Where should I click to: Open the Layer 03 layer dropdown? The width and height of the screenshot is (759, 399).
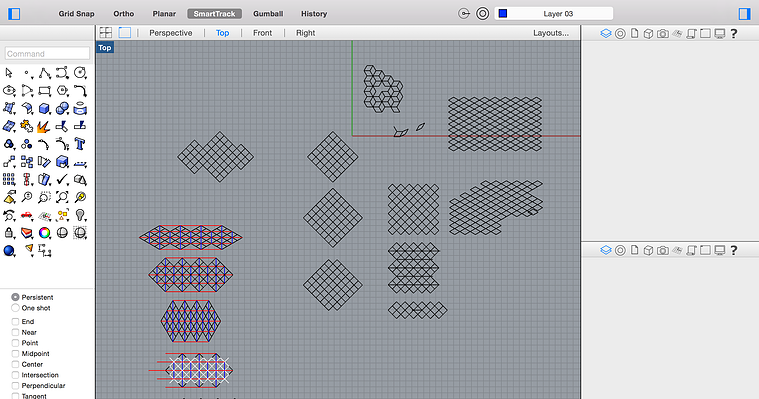(554, 14)
